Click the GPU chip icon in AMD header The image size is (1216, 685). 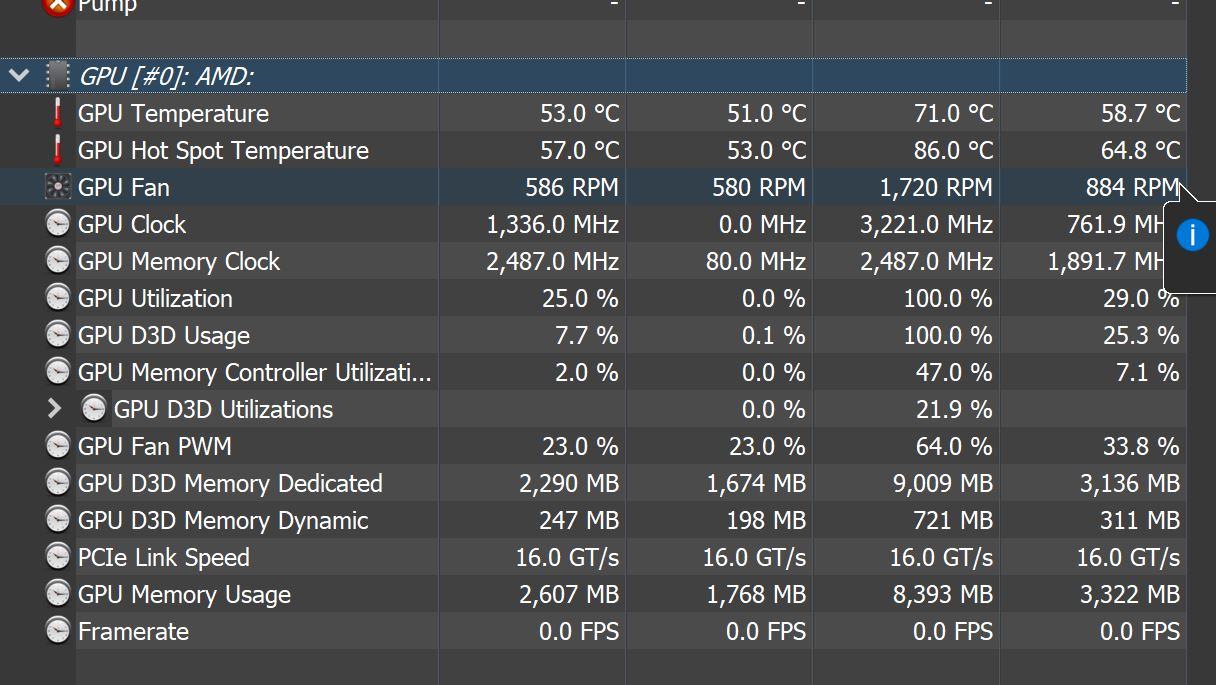(58, 75)
